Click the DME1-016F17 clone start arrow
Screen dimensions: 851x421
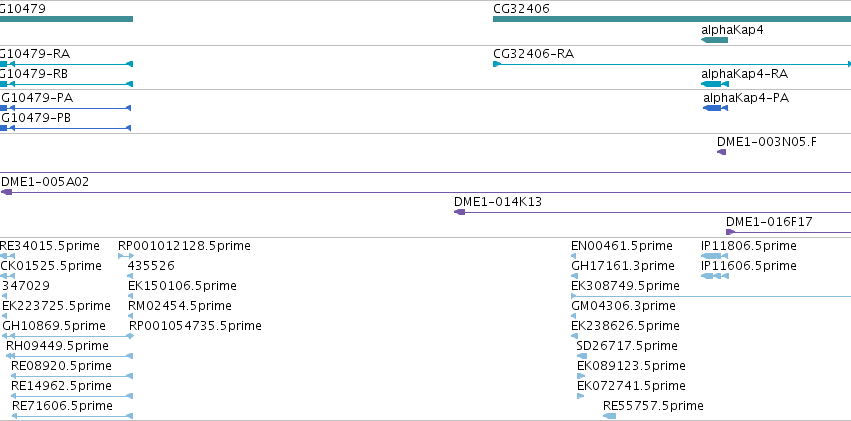(x=731, y=232)
